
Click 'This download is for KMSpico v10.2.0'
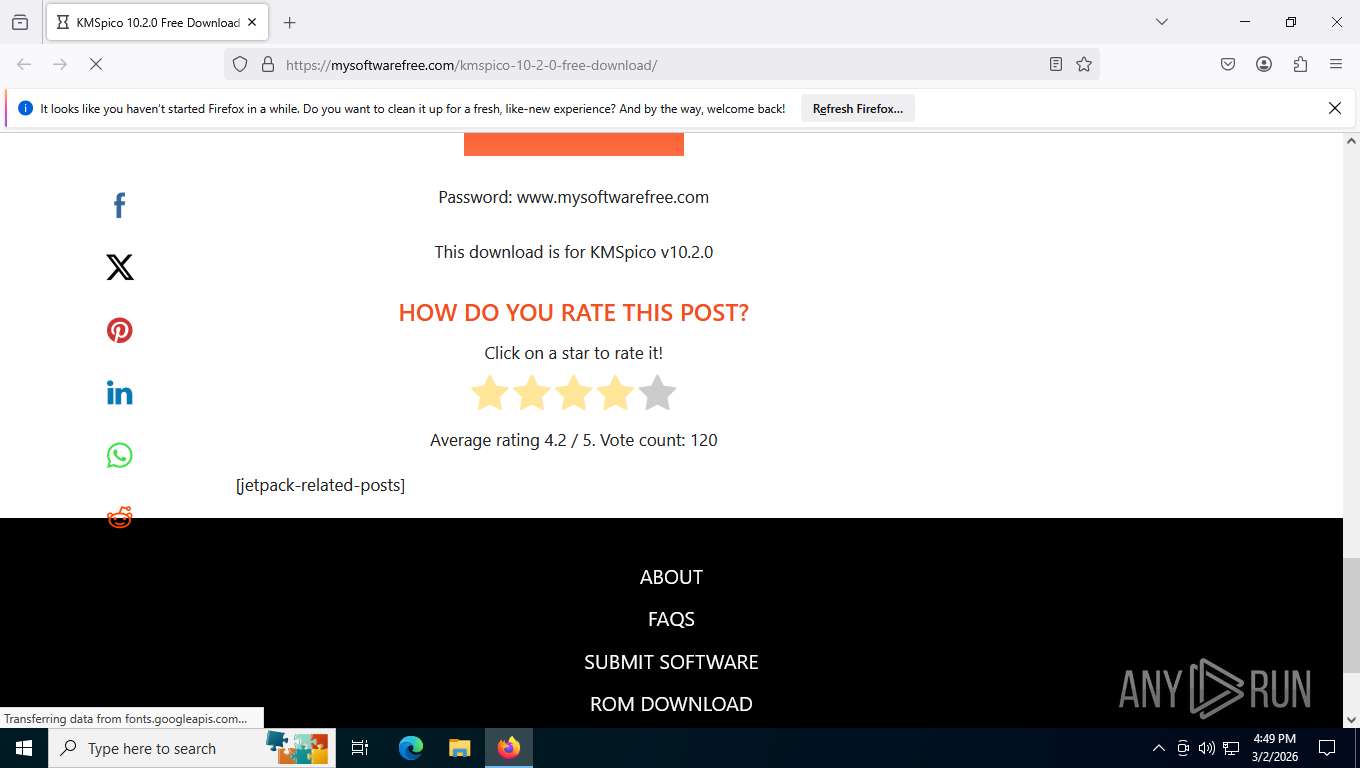click(x=574, y=252)
